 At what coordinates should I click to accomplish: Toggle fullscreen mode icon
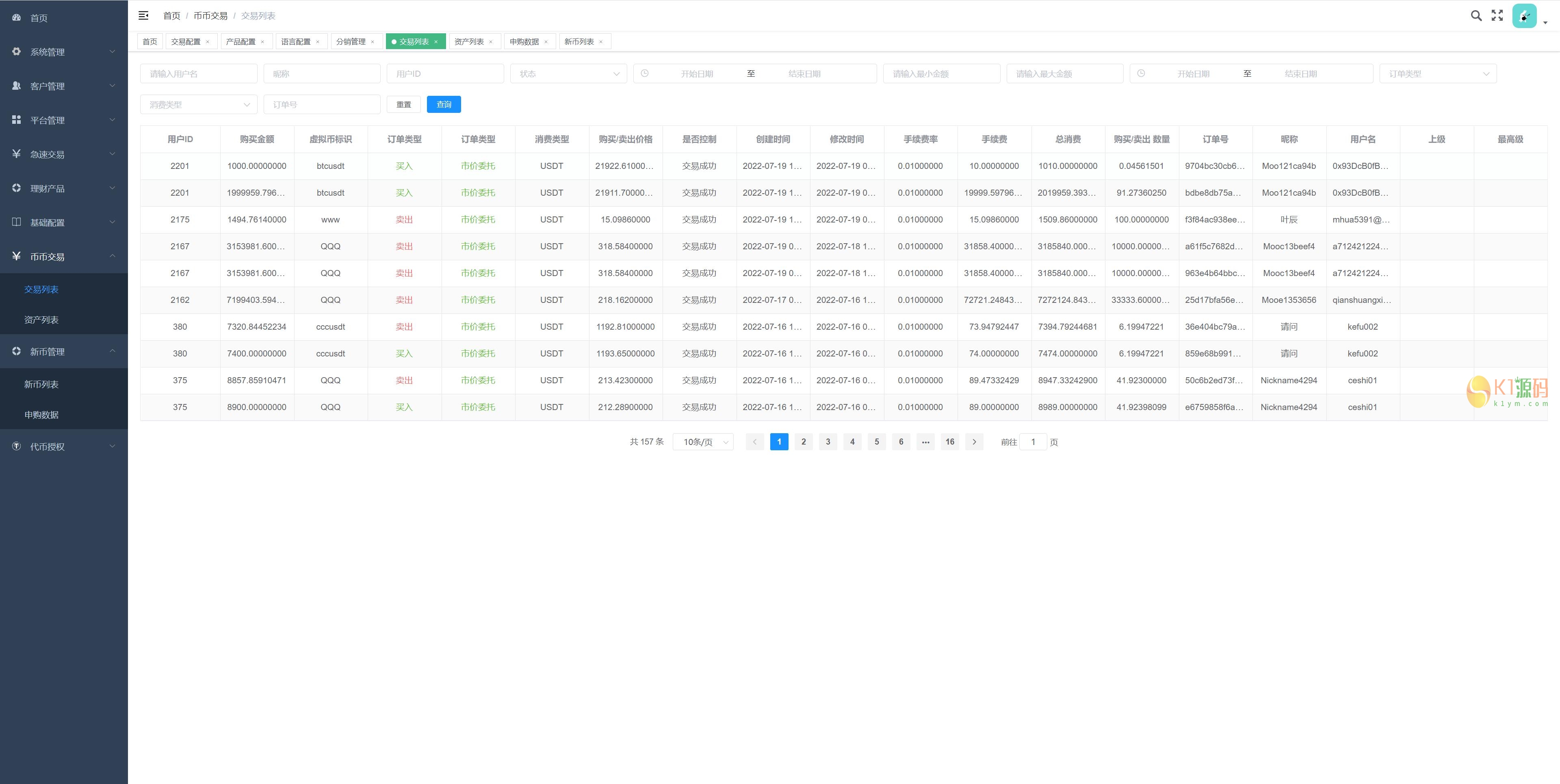pos(1497,16)
